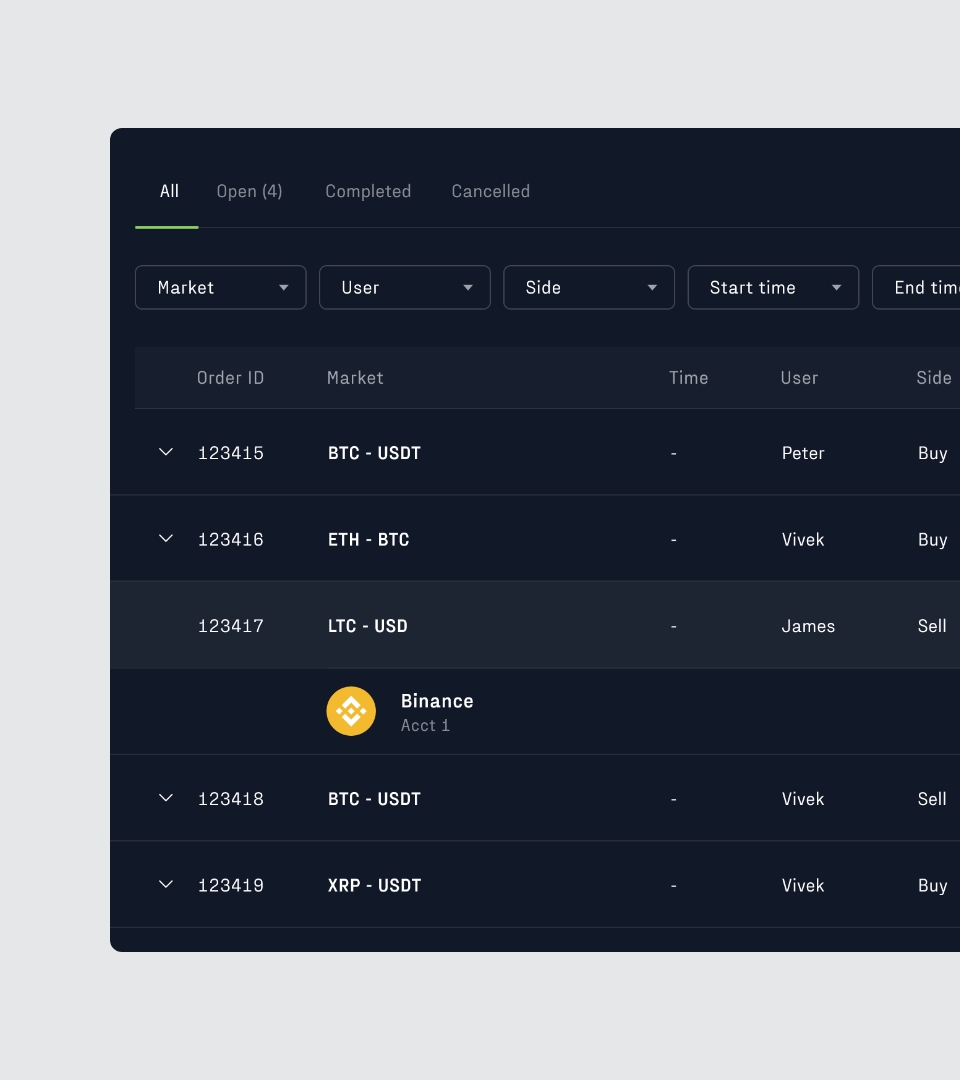Expand order 123416 row chevron
Image resolution: width=960 pixels, height=1080 pixels.
(x=166, y=539)
